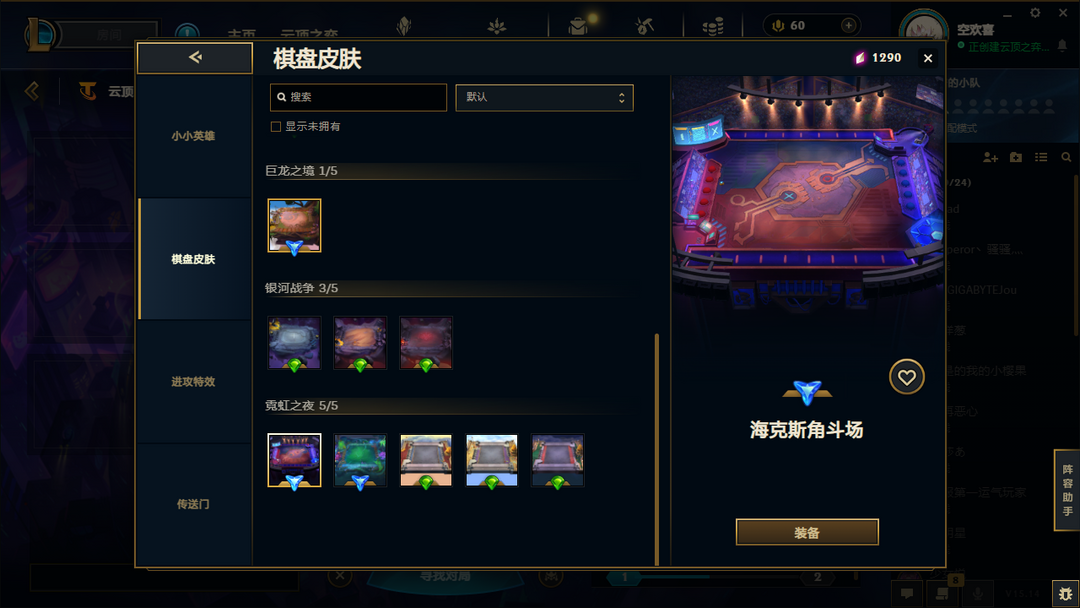Select the 巨龙之境 arena thumbnail
1080x608 pixels.
(294, 226)
